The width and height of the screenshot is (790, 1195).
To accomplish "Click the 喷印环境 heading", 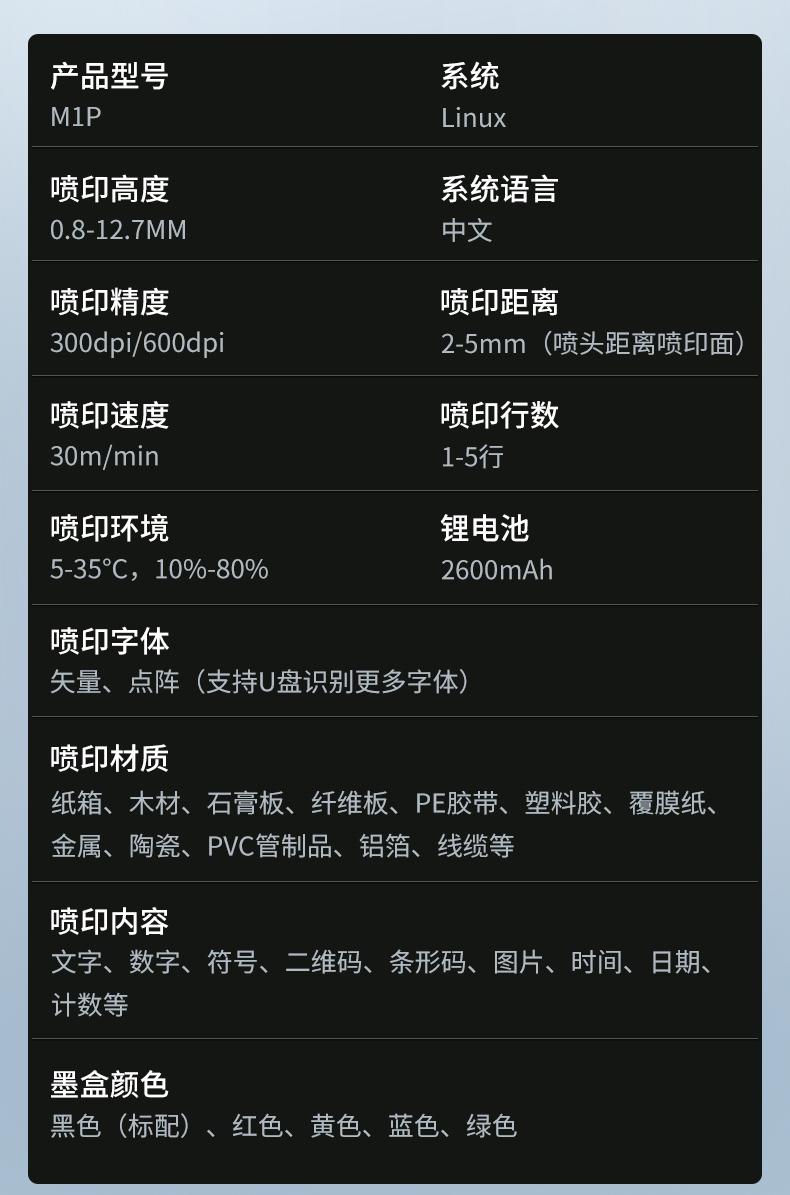I will pyautogui.click(x=109, y=528).
